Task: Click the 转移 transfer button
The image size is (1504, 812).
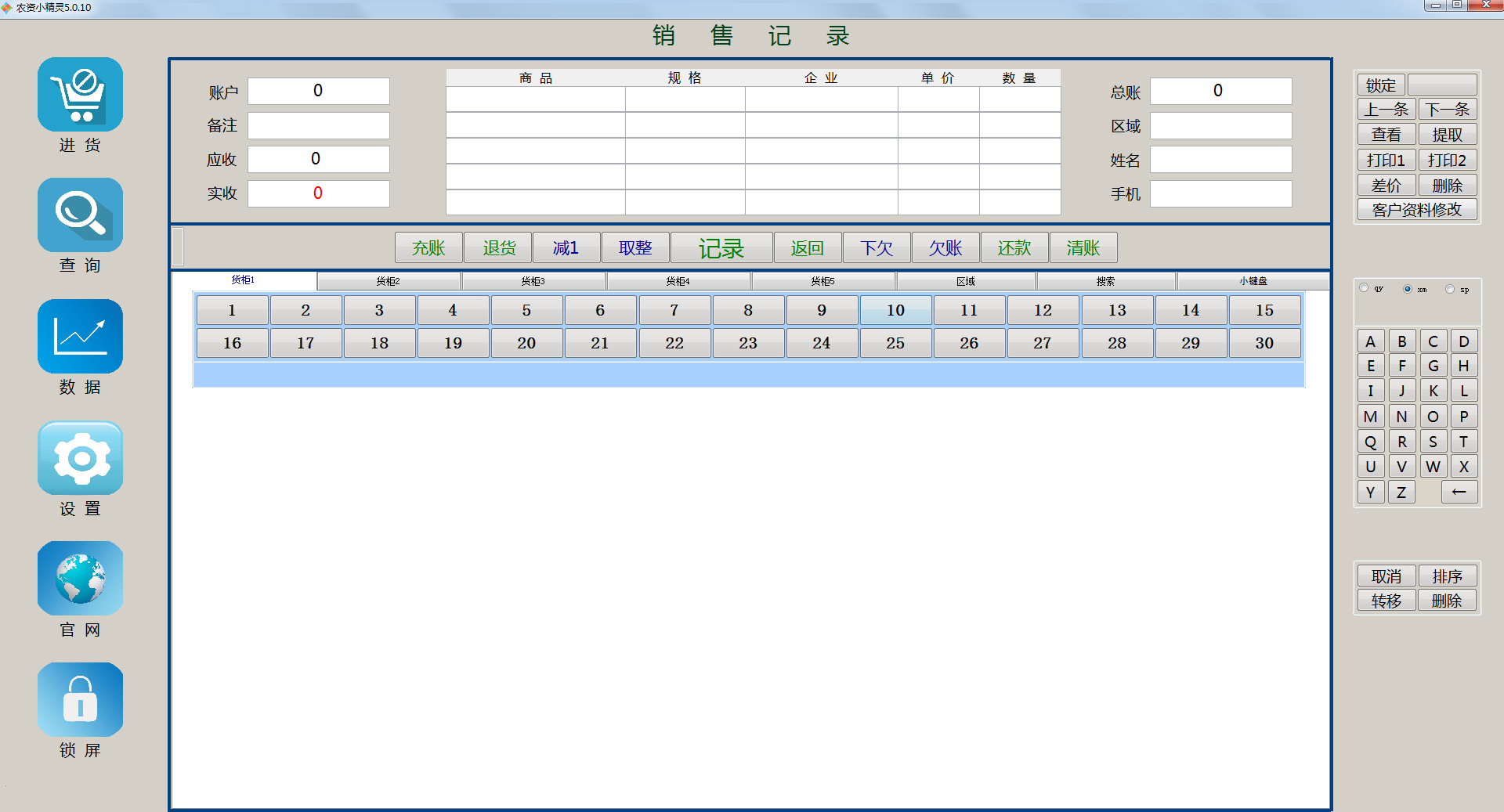Action: (x=1386, y=600)
